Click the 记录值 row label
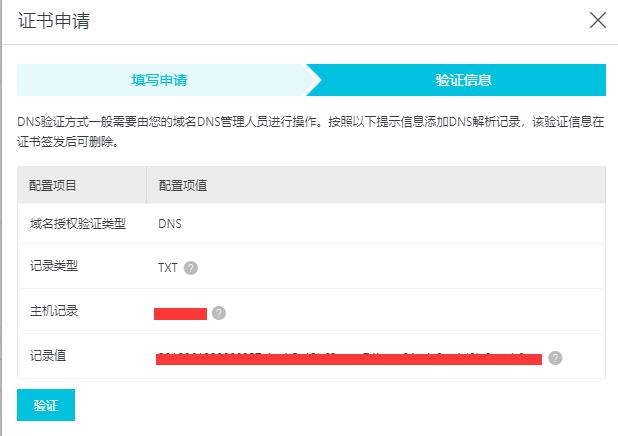 (x=47, y=355)
